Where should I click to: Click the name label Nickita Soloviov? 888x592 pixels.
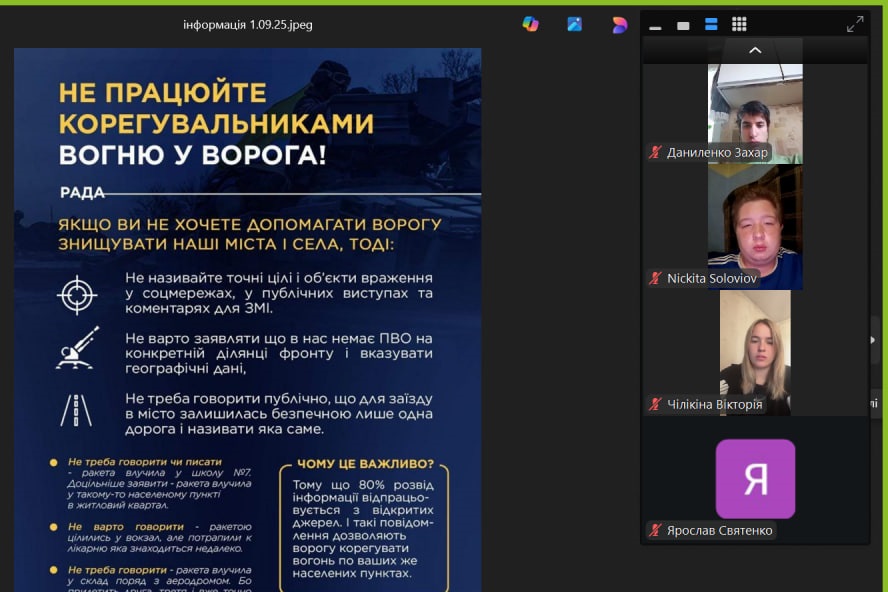click(712, 278)
